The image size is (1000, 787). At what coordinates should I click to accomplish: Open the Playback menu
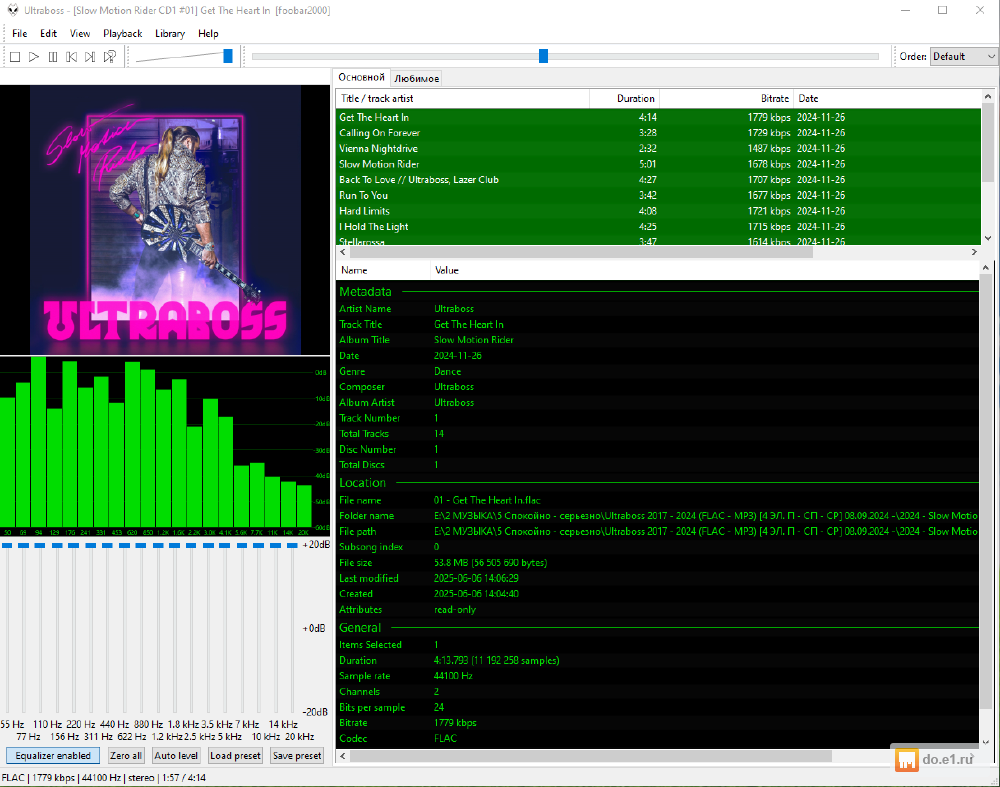(x=122, y=33)
